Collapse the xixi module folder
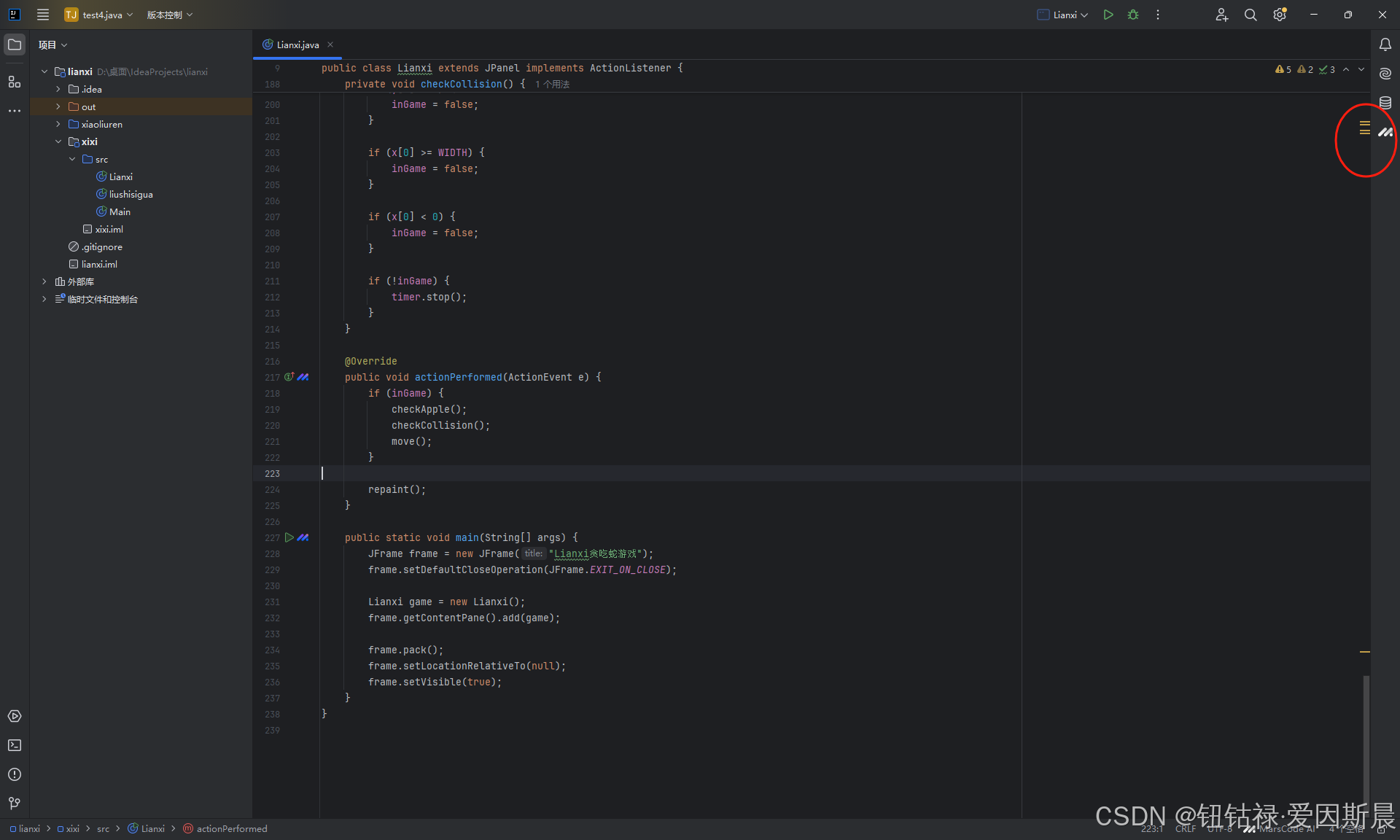 pyautogui.click(x=58, y=141)
